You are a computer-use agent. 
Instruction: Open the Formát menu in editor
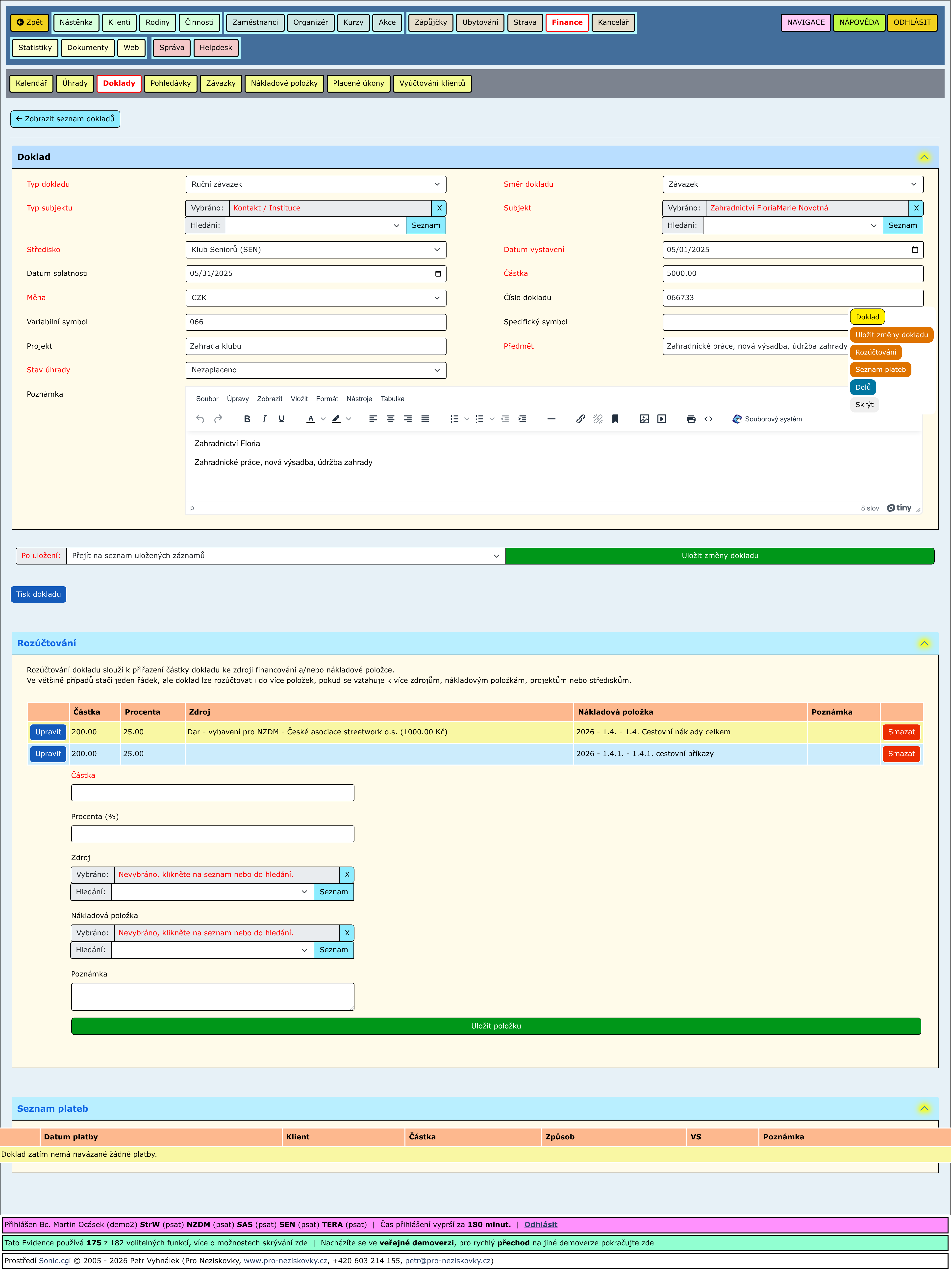327,399
